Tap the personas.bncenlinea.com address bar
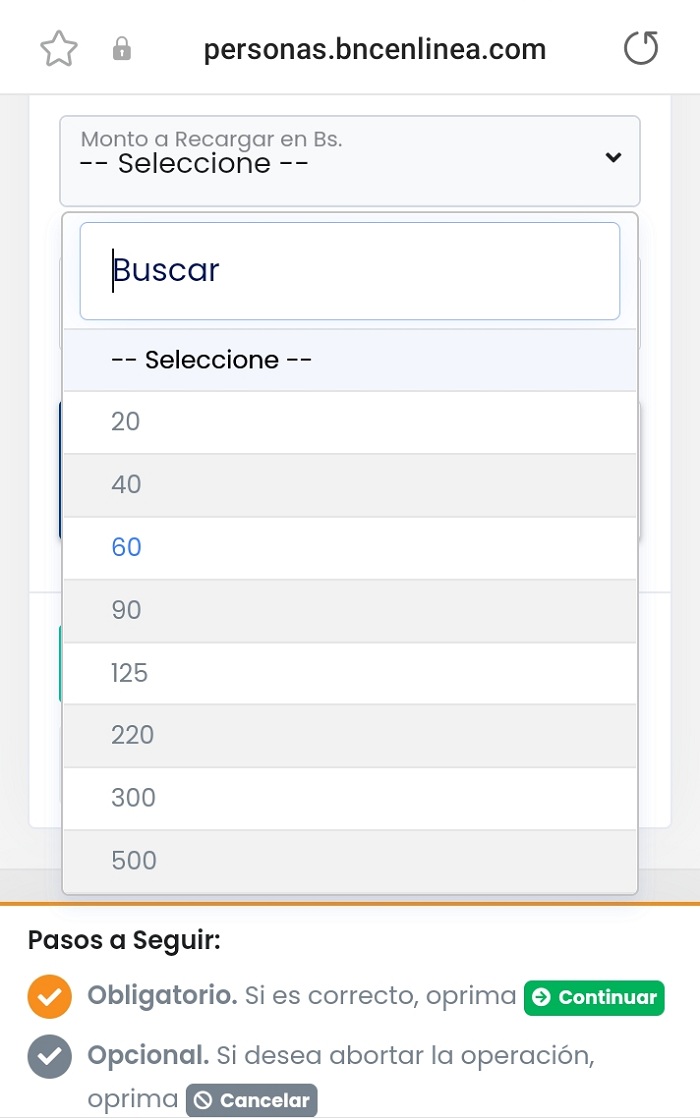700x1119 pixels. (375, 49)
